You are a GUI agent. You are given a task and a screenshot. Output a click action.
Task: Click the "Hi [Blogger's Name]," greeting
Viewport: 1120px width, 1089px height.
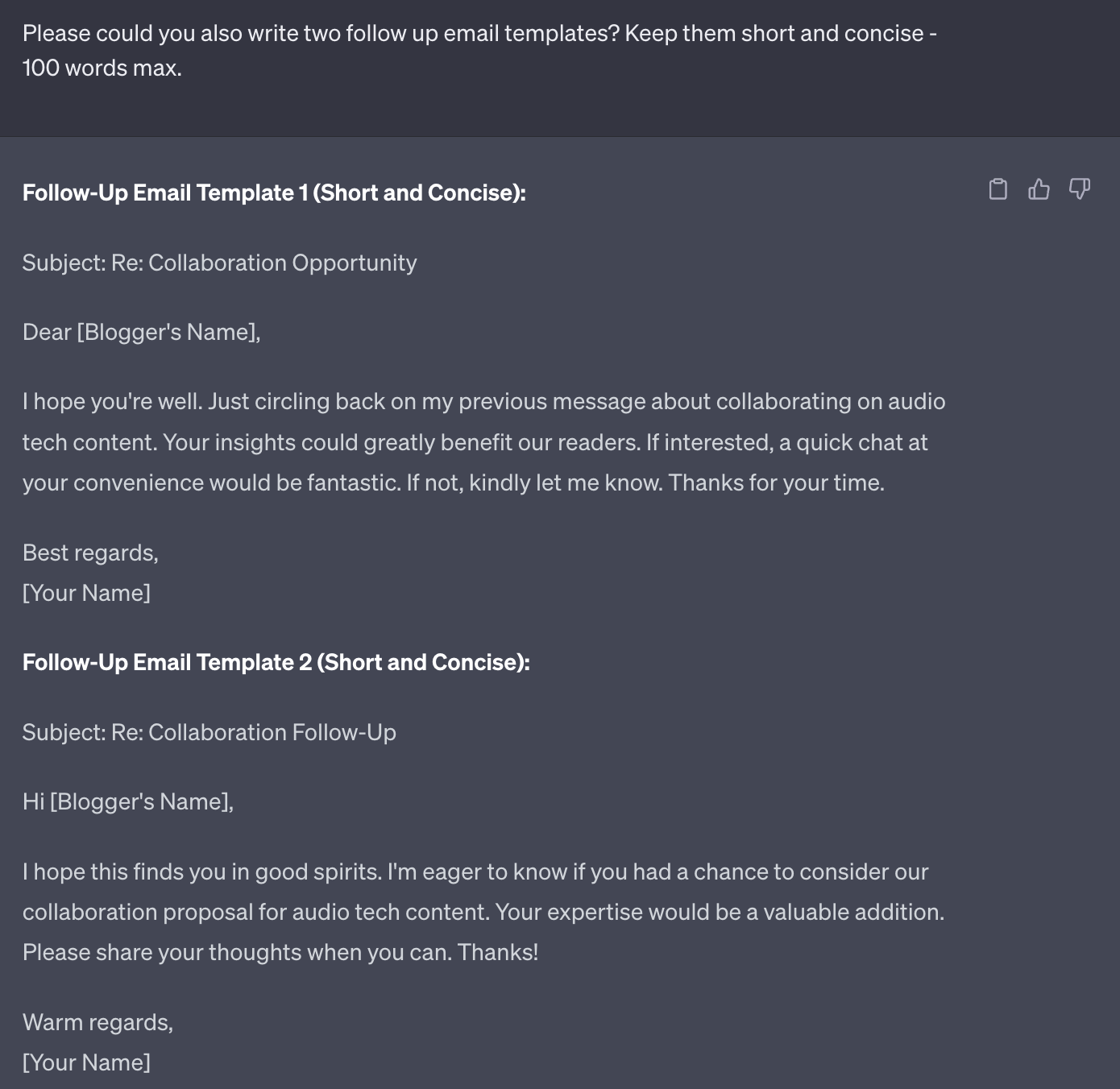point(128,801)
